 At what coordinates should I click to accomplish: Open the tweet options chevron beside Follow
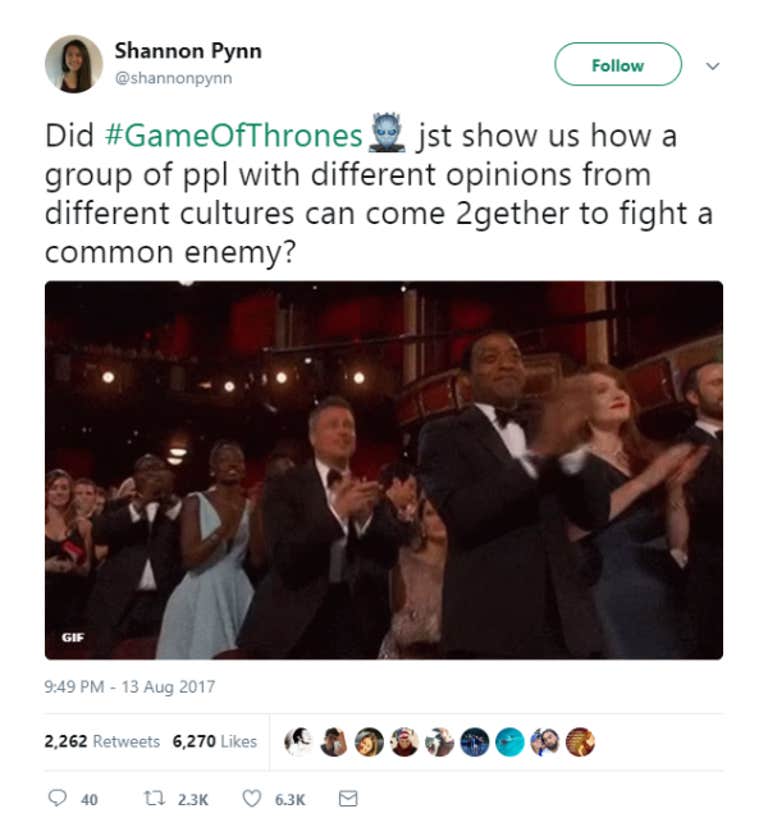click(713, 66)
